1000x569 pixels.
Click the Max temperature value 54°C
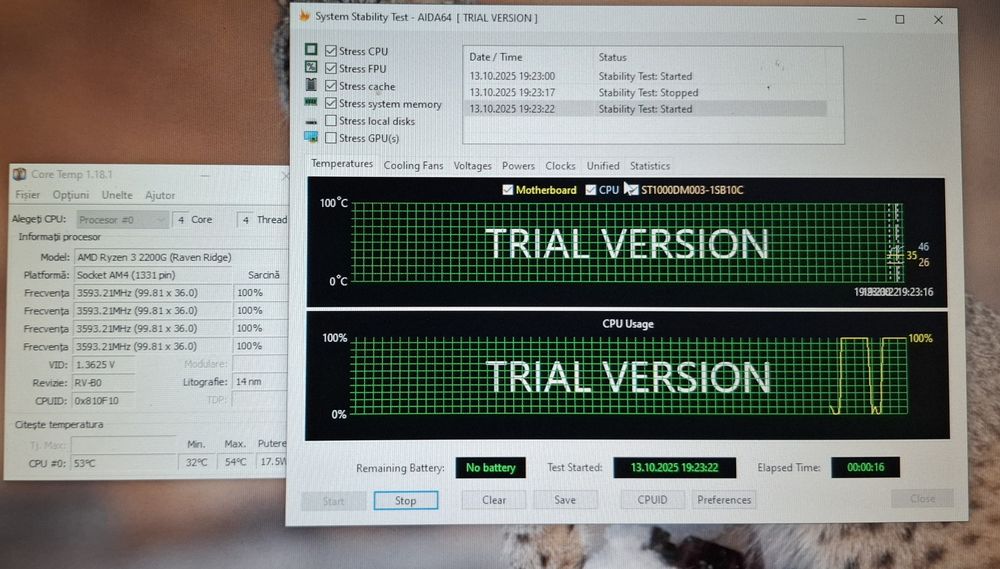click(235, 462)
